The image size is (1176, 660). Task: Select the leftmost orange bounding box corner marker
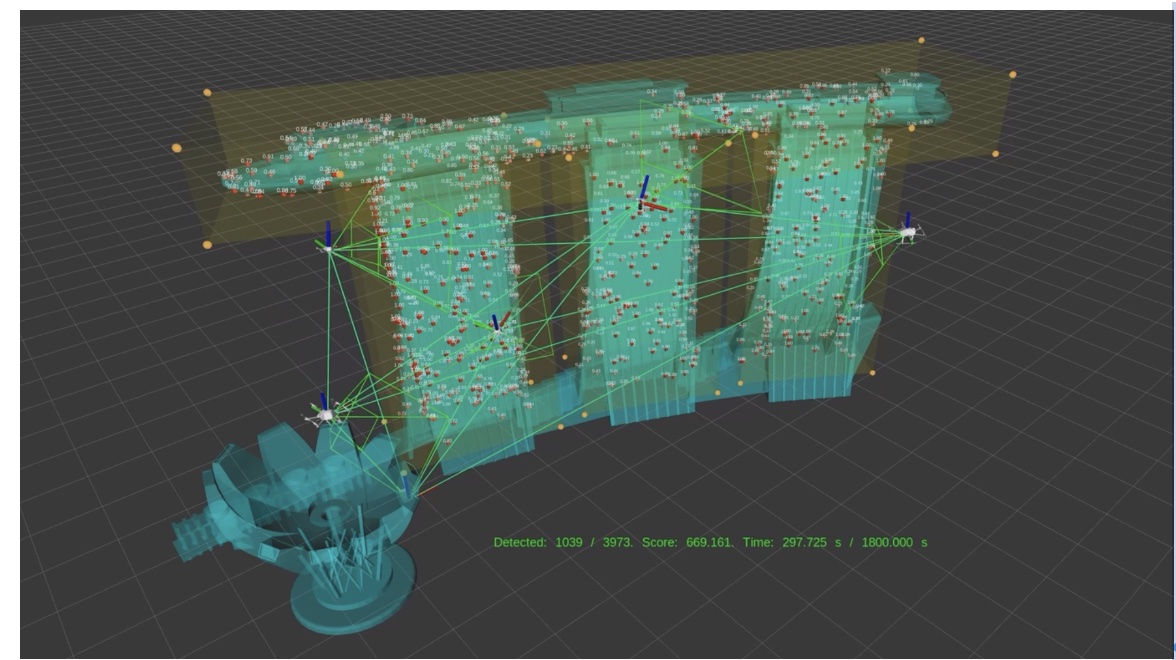(177, 148)
